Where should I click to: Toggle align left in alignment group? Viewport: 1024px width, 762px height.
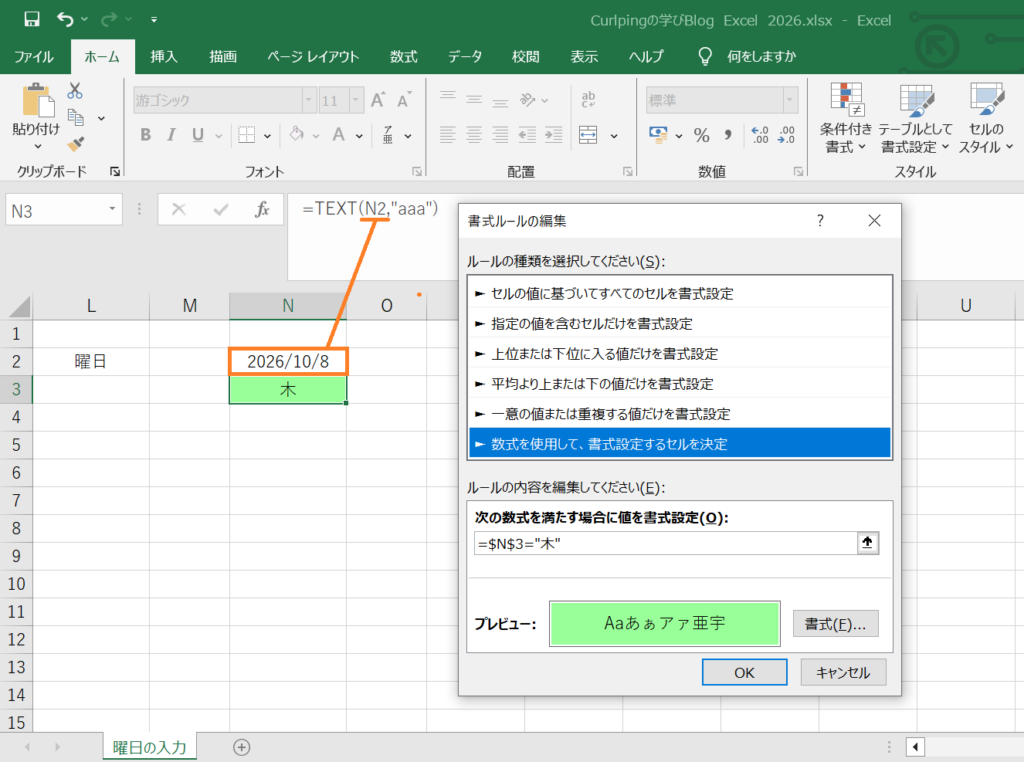[447, 135]
